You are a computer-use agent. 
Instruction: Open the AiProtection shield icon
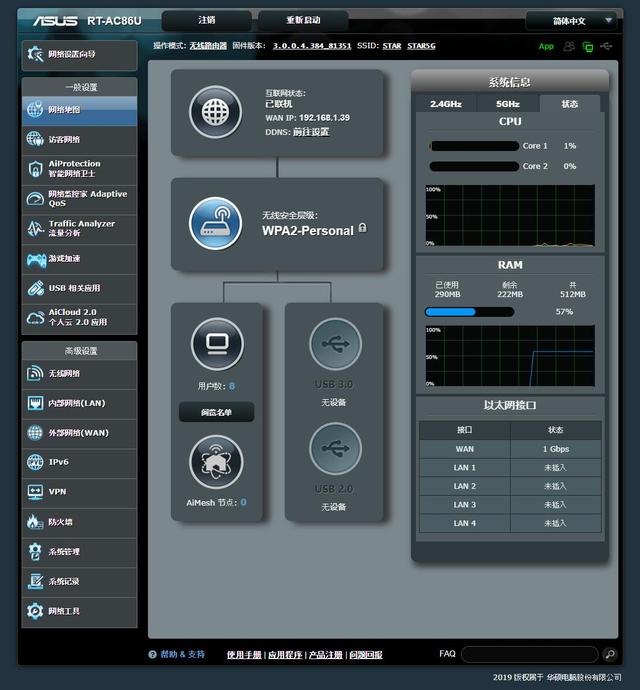(35, 169)
